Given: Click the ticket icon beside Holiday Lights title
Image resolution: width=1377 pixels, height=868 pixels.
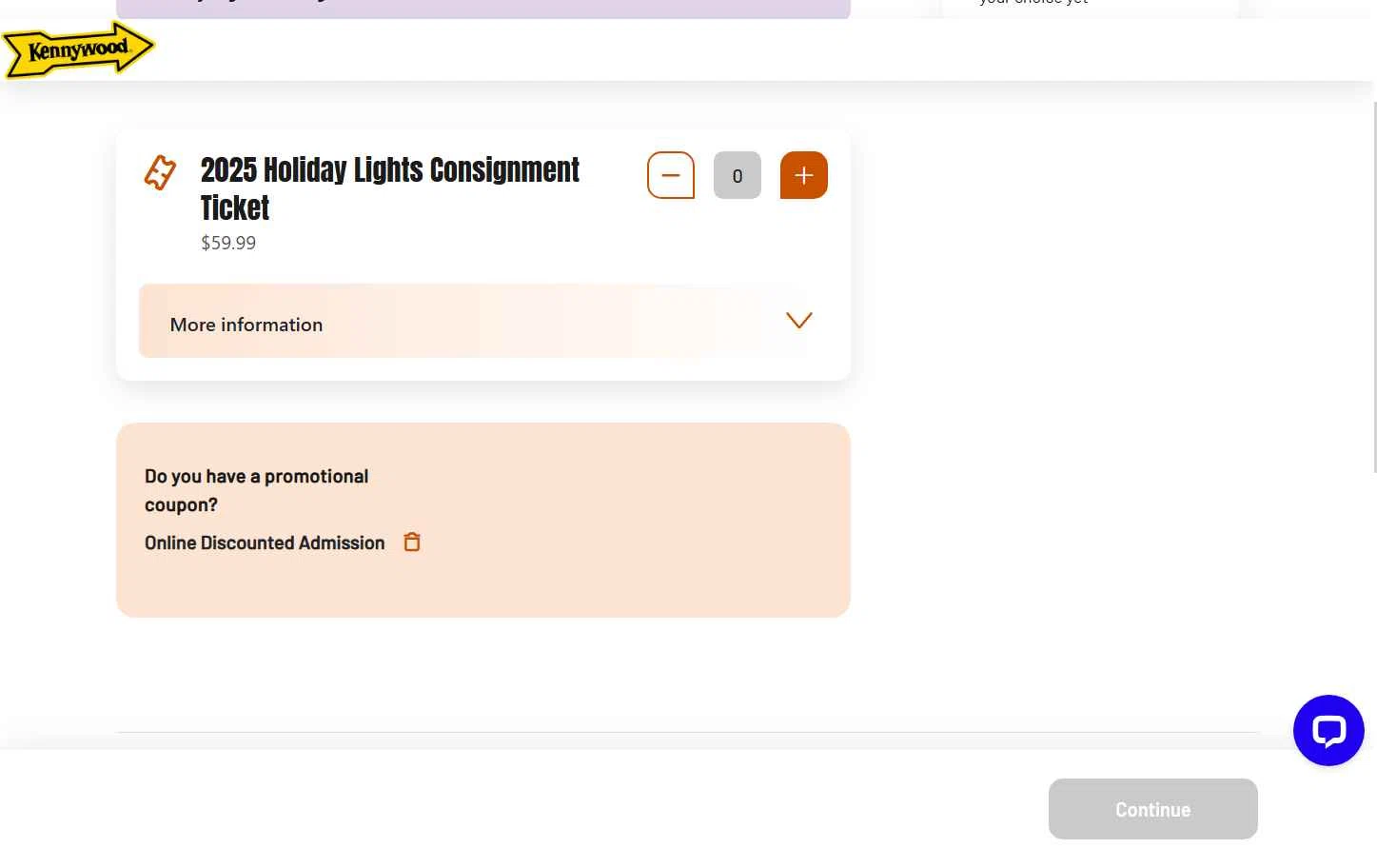Looking at the screenshot, I should tap(160, 173).
